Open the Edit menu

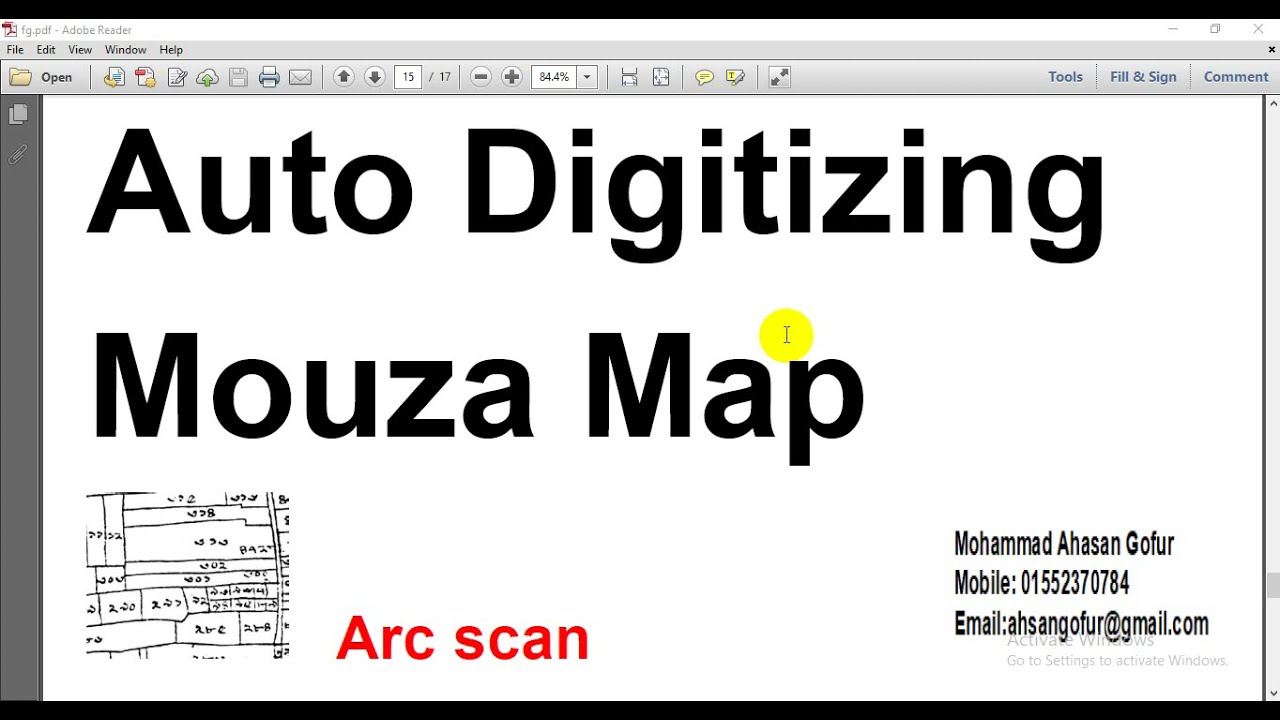46,50
